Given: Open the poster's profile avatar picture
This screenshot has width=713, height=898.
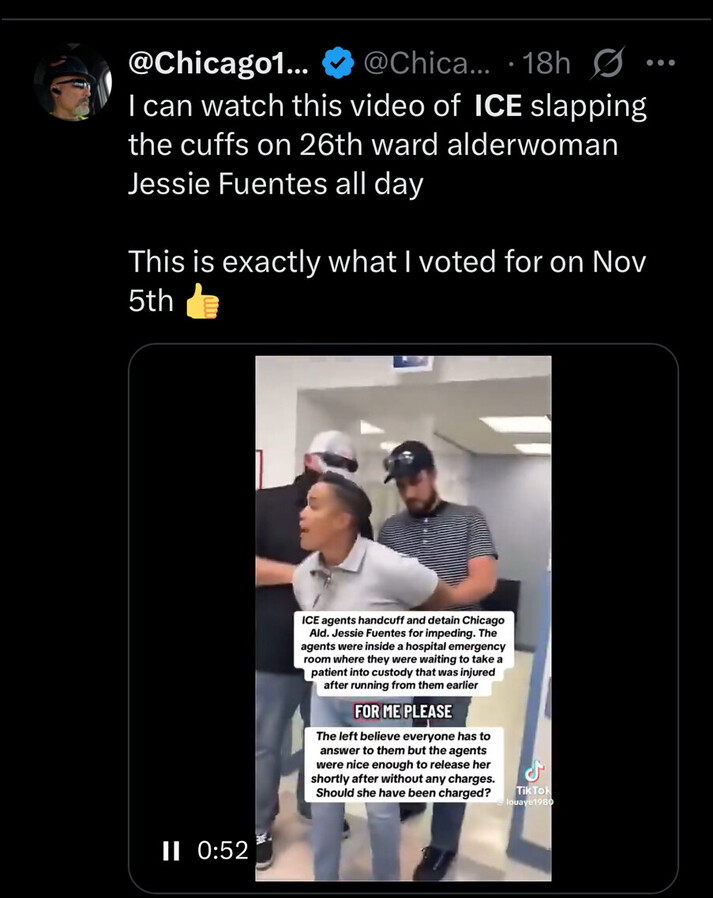Looking at the screenshot, I should 72,82.
